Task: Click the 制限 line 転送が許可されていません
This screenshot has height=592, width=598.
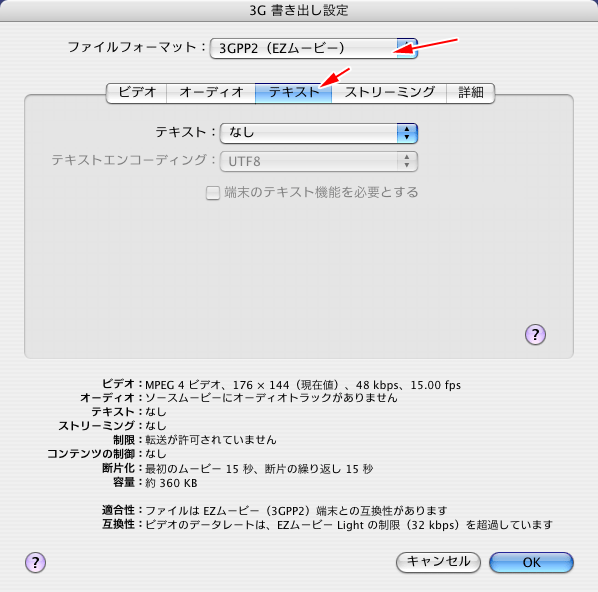Action: tap(195, 440)
